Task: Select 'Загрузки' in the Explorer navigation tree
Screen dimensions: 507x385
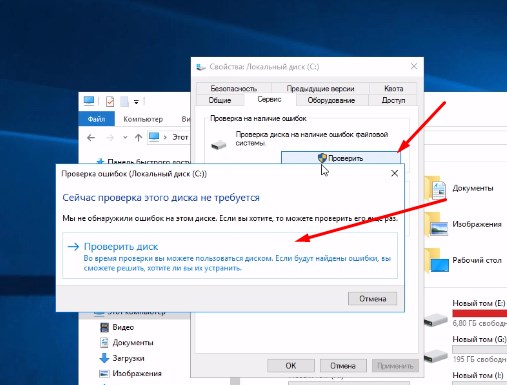Action: tap(128, 358)
